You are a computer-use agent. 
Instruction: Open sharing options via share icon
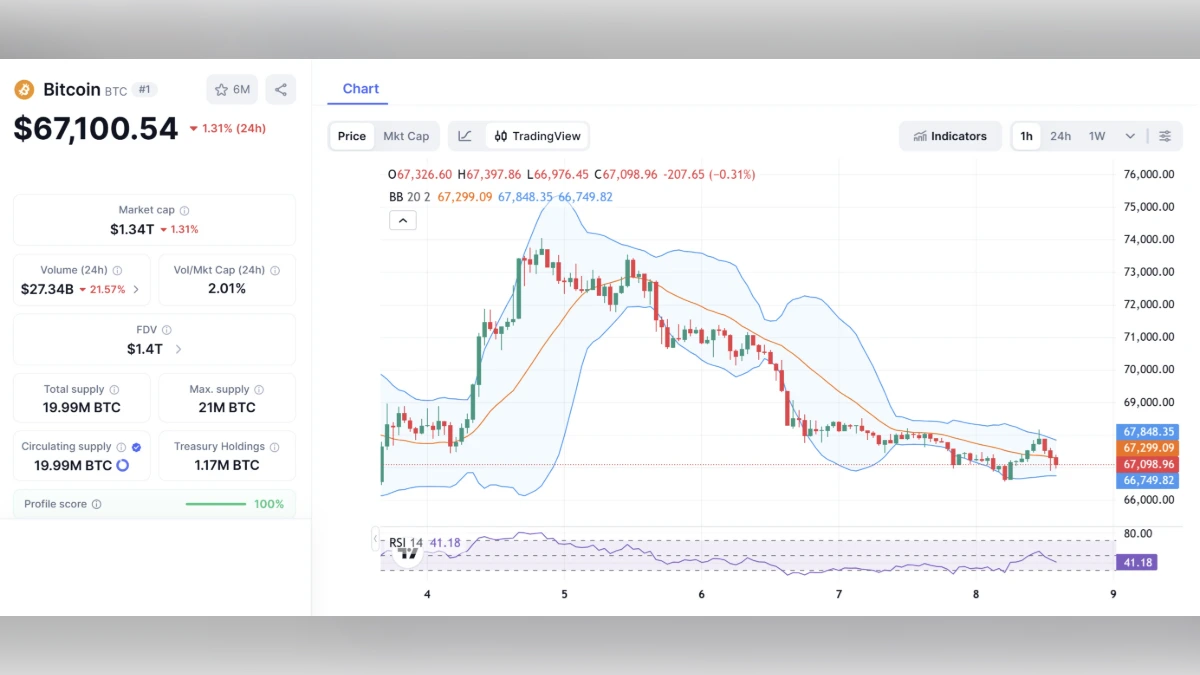[x=281, y=89]
